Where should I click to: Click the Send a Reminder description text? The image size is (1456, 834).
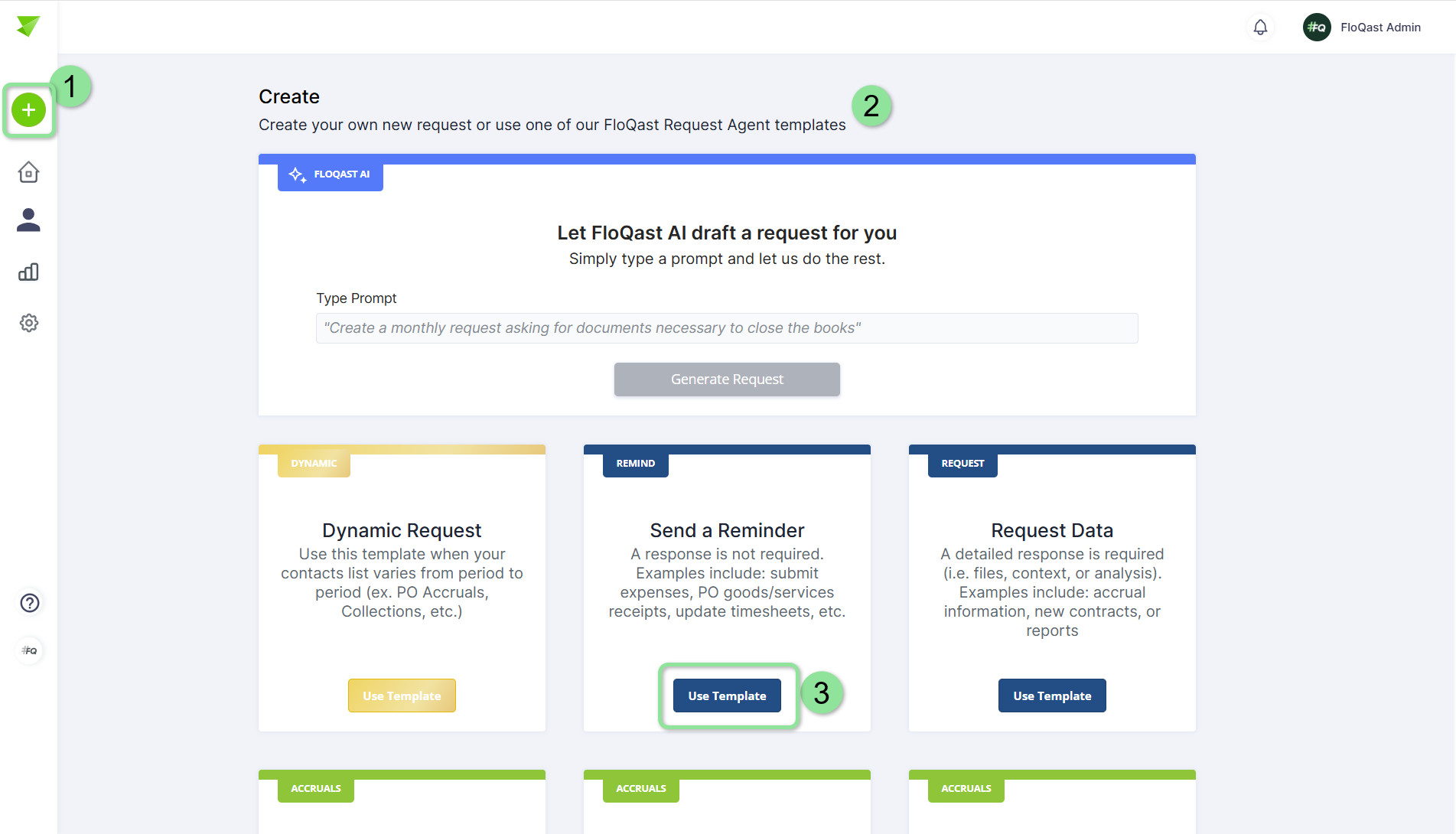point(727,583)
